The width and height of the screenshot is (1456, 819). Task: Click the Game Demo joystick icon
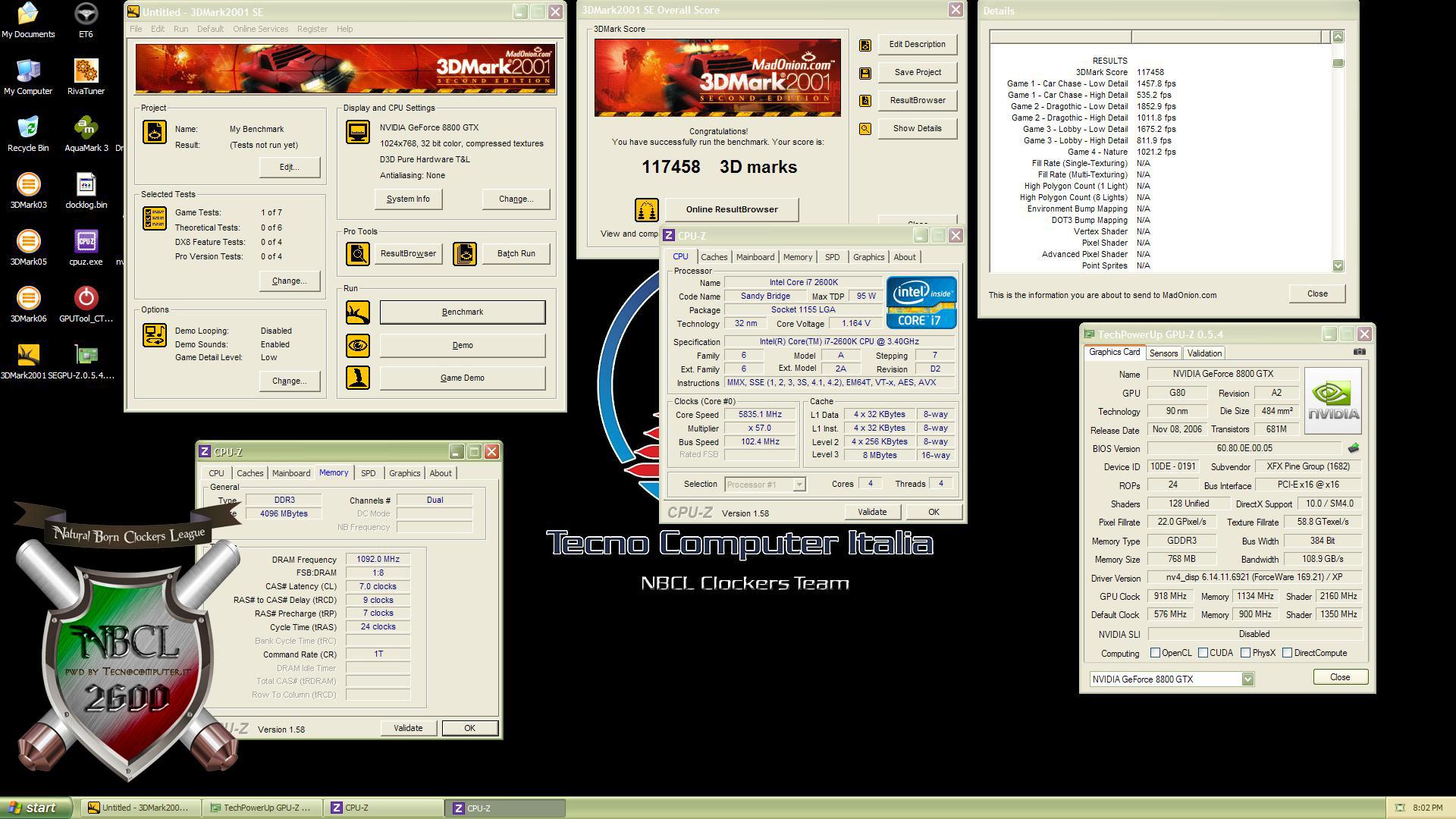[x=358, y=378]
